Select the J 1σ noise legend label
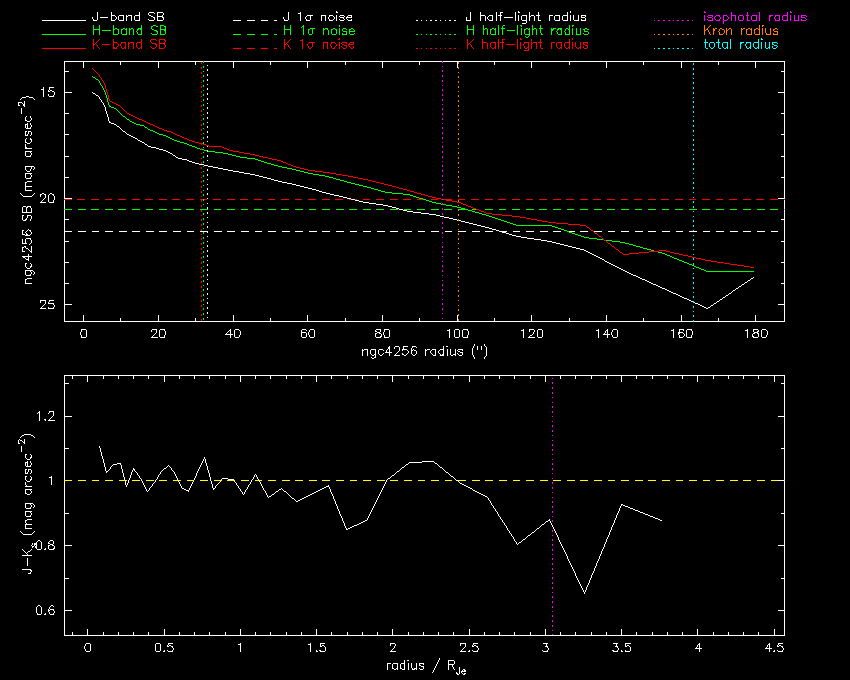The height and width of the screenshot is (680, 850). click(x=320, y=18)
